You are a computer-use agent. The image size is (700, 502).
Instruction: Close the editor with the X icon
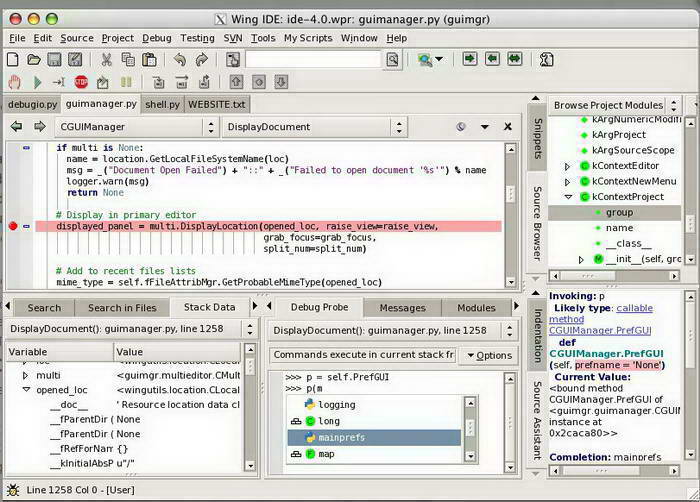(x=508, y=127)
